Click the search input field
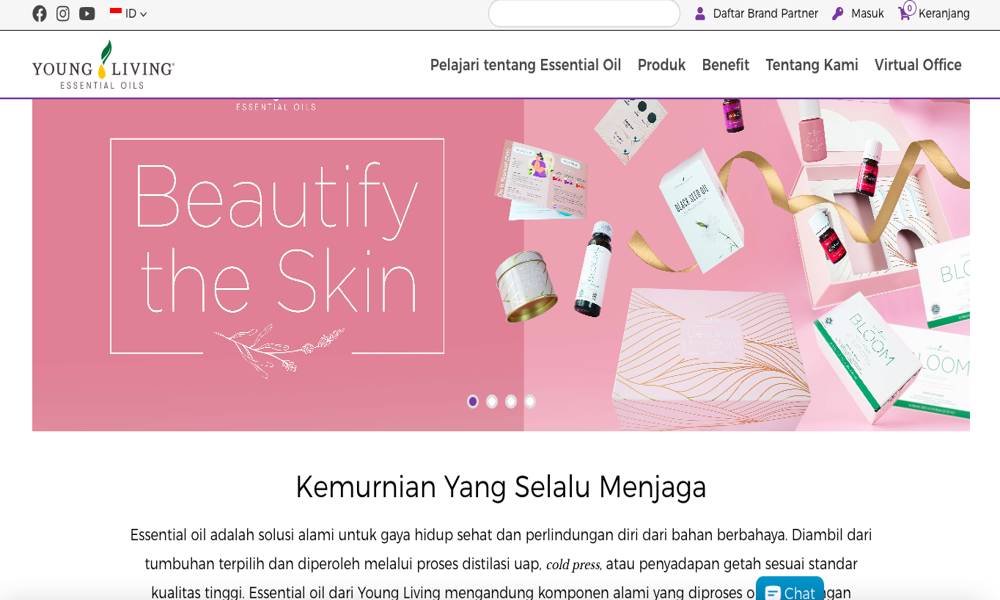Screen dimensions: 1000x600 pyautogui.click(x=584, y=13)
